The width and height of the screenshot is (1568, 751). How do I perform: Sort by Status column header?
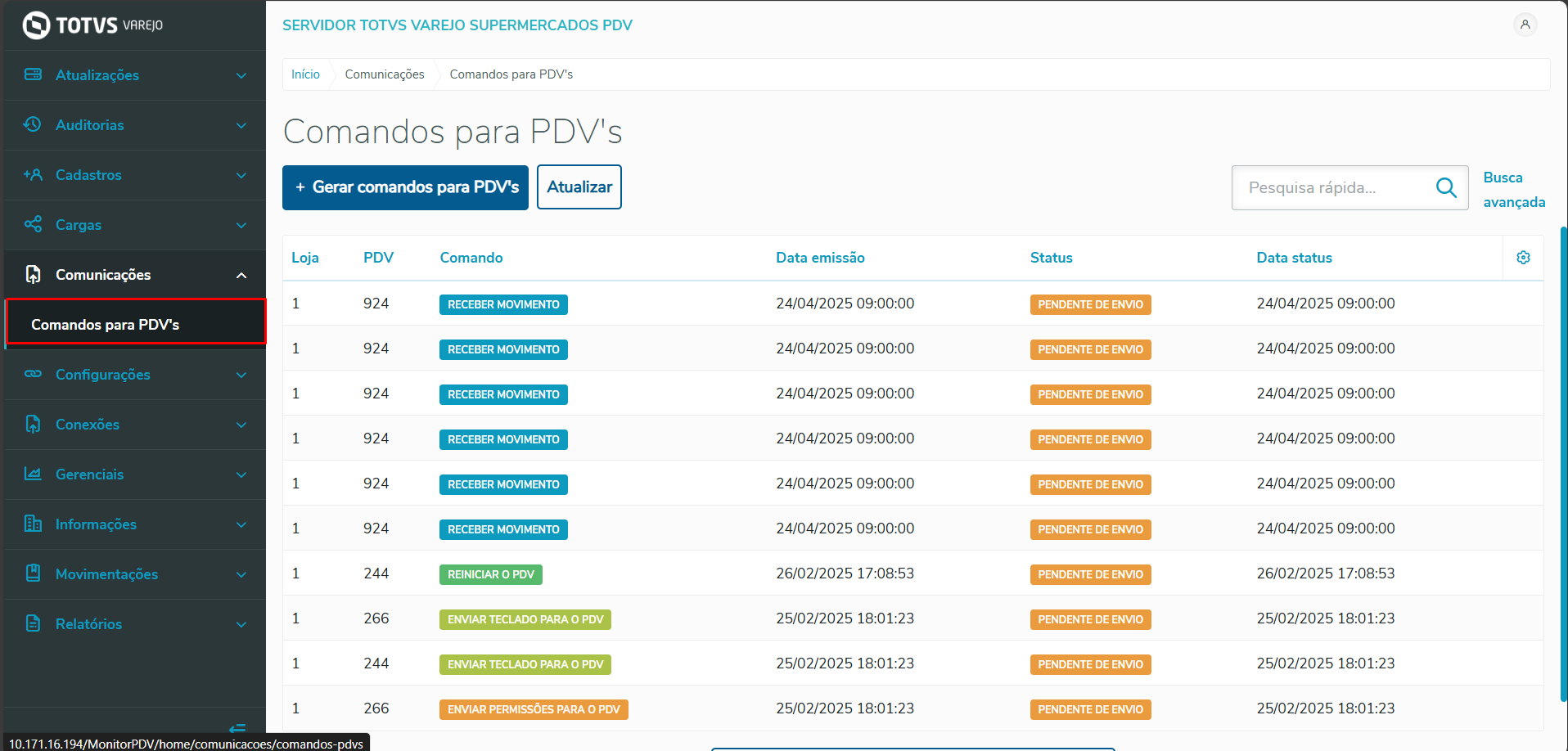click(1051, 258)
